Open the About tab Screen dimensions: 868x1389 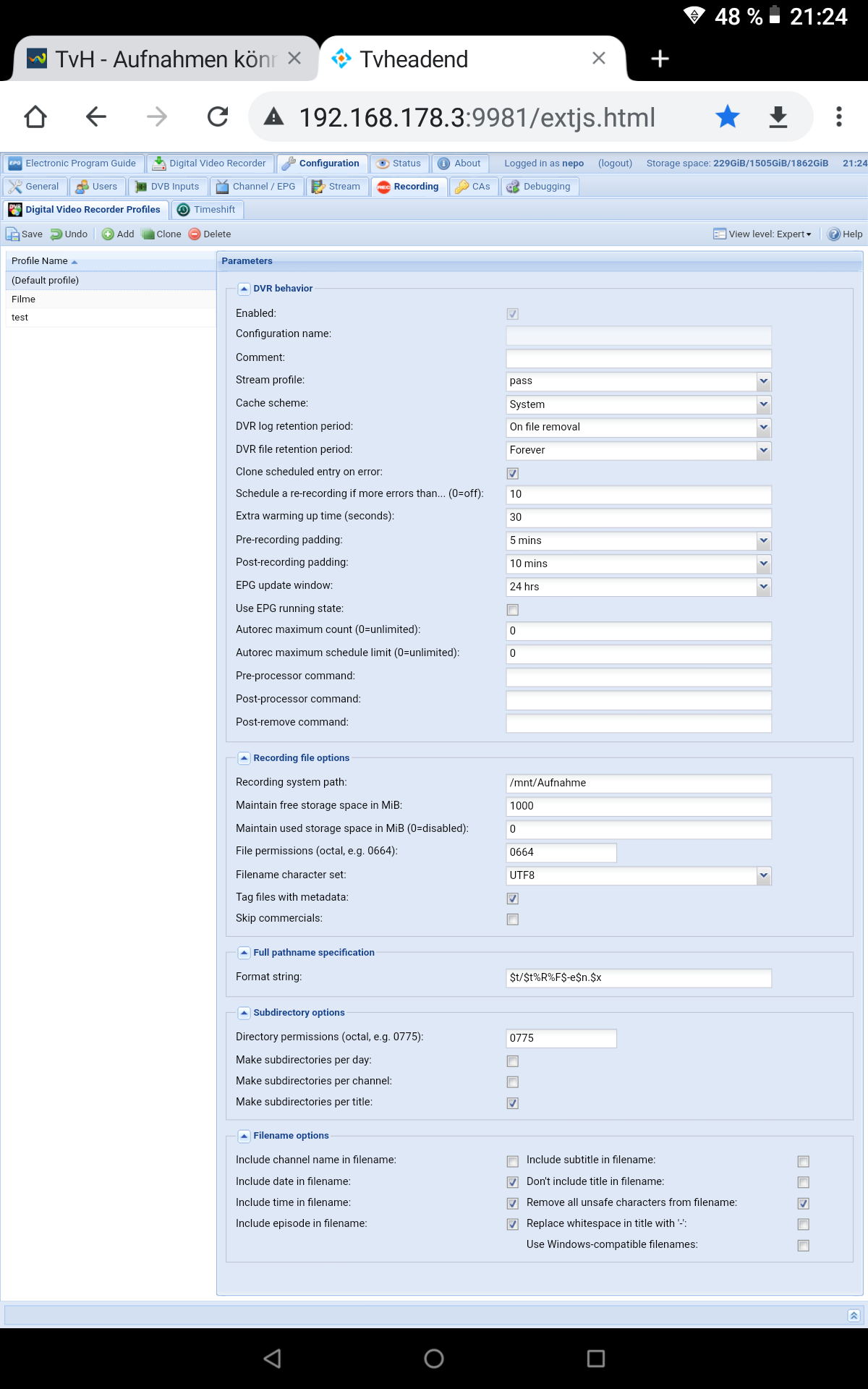(460, 163)
